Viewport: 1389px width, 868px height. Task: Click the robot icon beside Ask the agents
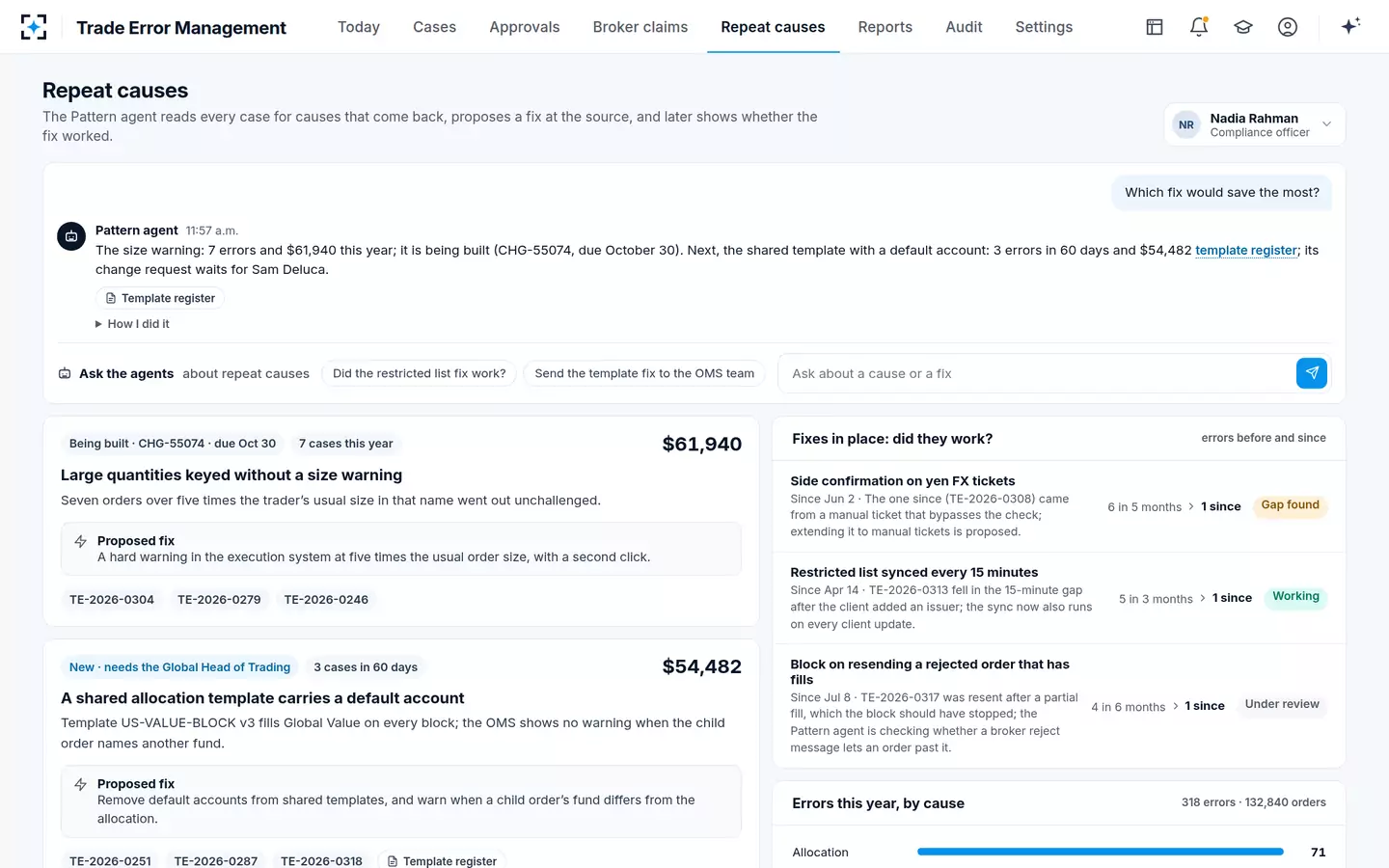point(65,373)
